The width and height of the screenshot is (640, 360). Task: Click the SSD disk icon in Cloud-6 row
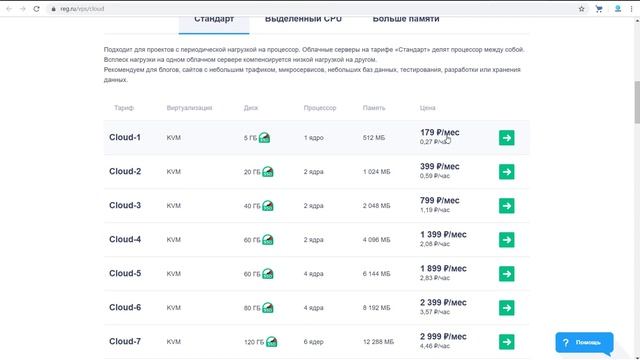point(268,308)
